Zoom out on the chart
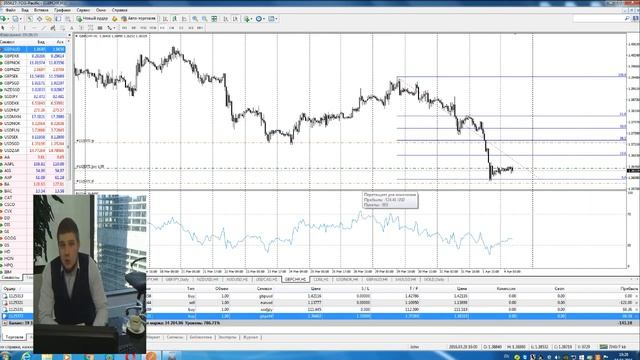Image resolution: width=640 pixels, height=360 pixels. point(204,19)
